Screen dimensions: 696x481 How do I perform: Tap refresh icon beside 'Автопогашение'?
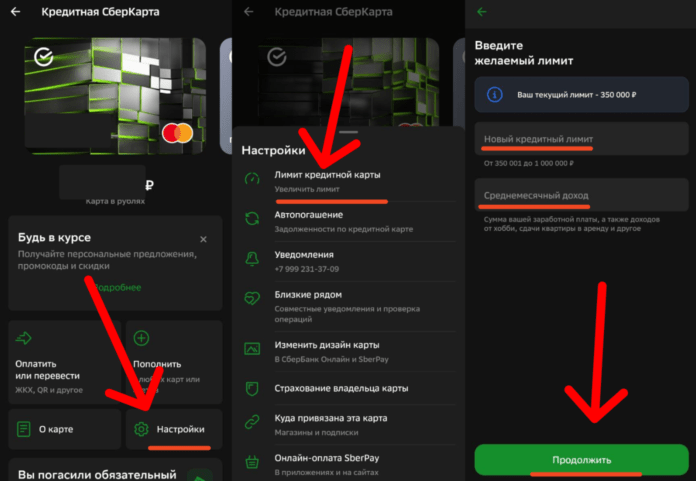pyautogui.click(x=252, y=218)
